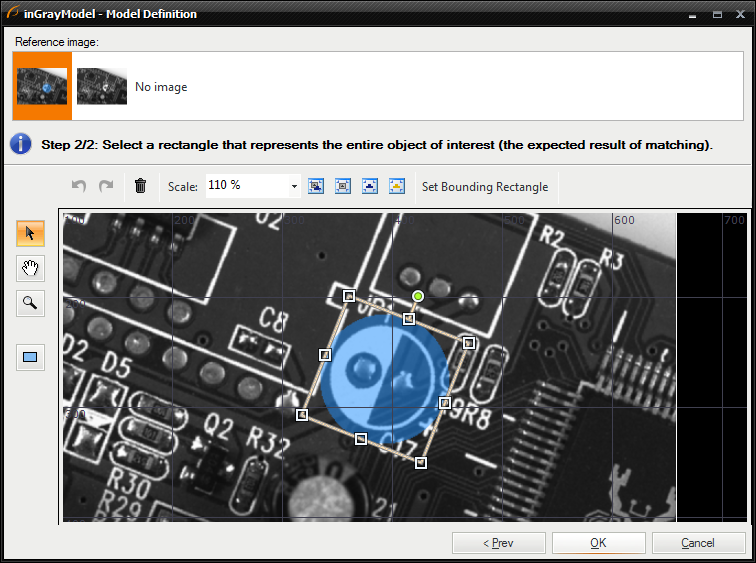Screen dimensions: 756x563
Task: Click first zoom-fit icon after Scale dropdown
Action: pyautogui.click(x=316, y=186)
